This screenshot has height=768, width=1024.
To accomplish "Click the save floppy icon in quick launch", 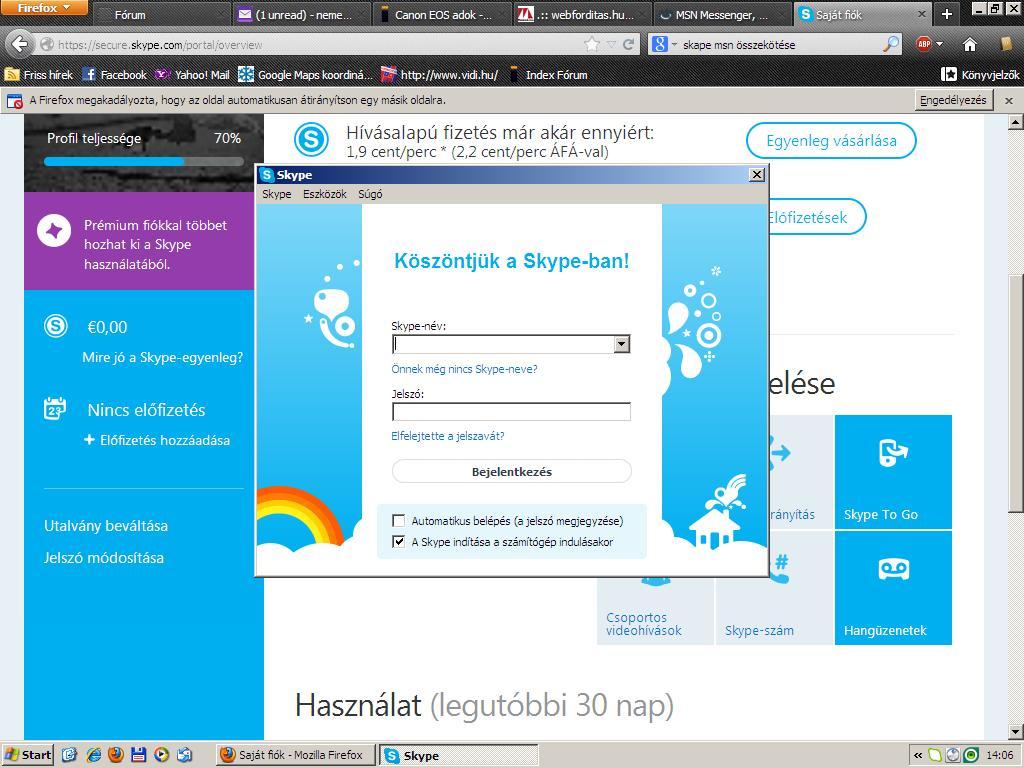I will pyautogui.click(x=138, y=755).
